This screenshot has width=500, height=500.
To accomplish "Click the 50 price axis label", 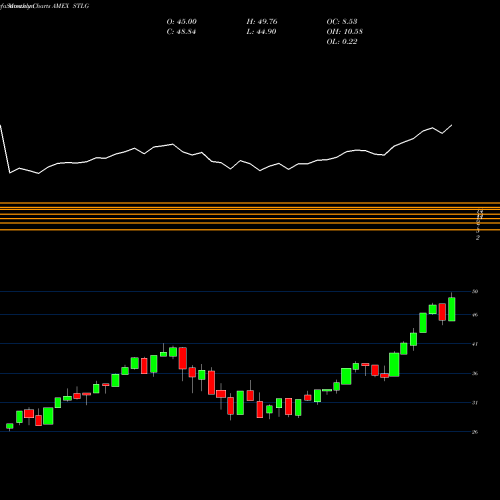I will pyautogui.click(x=475, y=292).
